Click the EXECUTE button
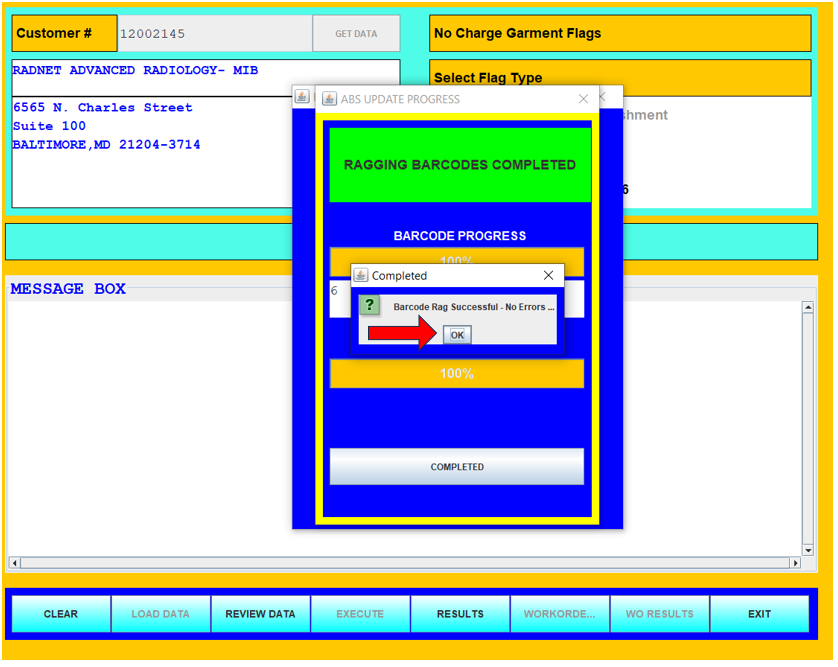This screenshot has width=838, height=667. pos(361,616)
